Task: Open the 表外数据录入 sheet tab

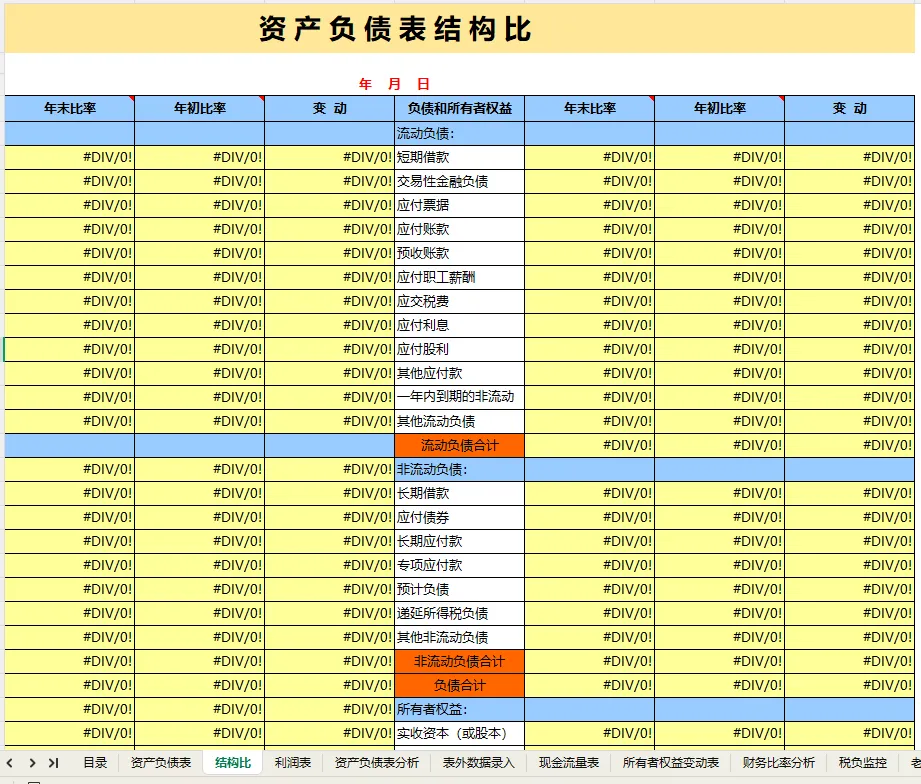Action: point(478,762)
